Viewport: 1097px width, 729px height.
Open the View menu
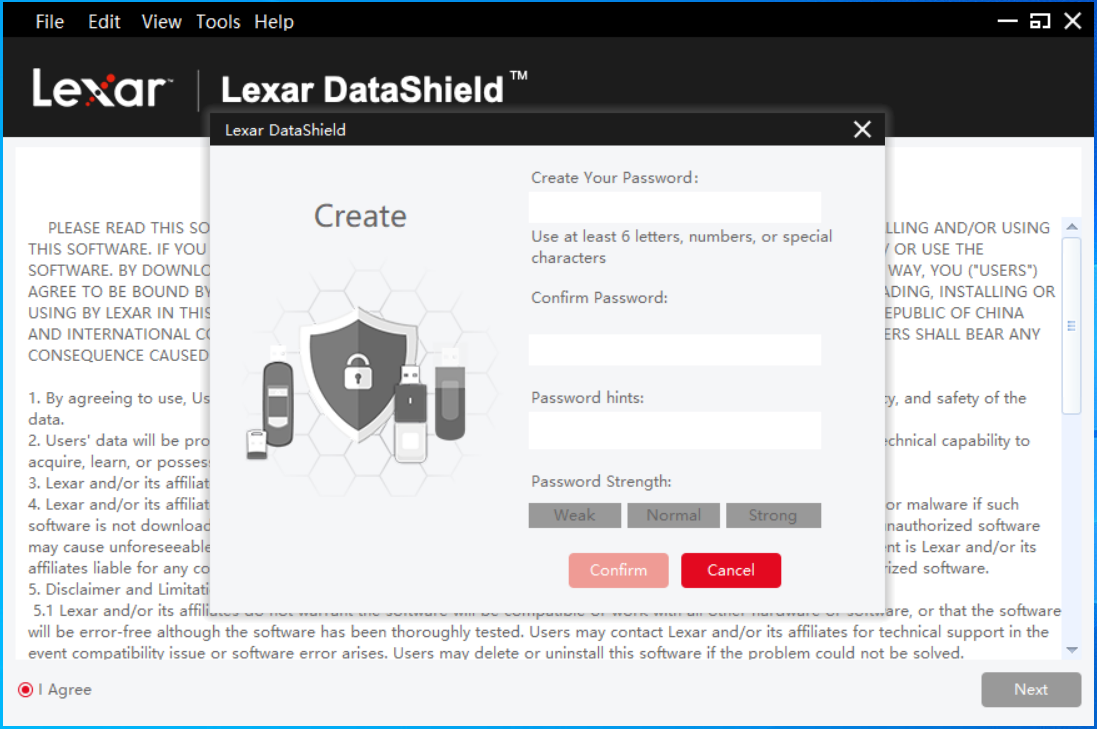(162, 22)
